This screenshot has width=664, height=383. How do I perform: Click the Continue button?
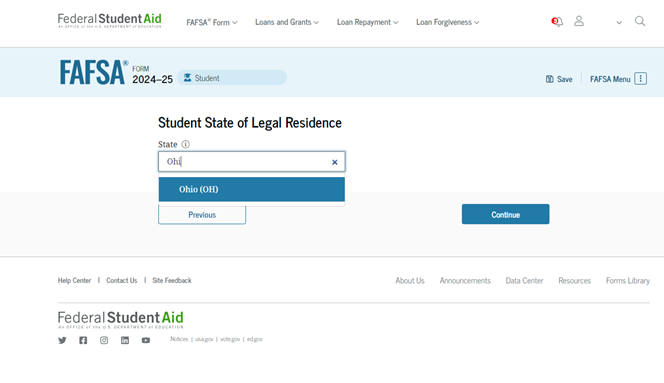(x=505, y=214)
